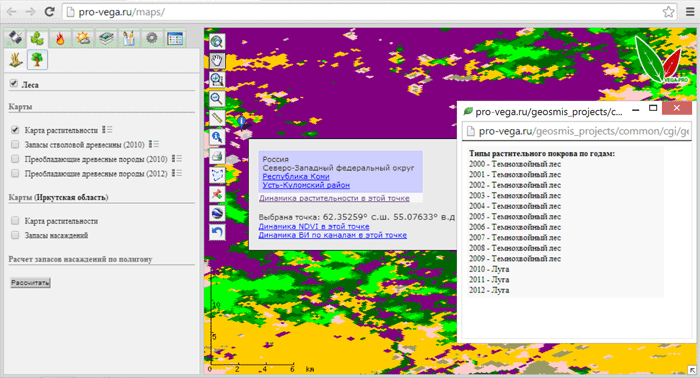This screenshot has height=378, width=700.
Task: Open the satellite data tab
Action: coord(14,39)
